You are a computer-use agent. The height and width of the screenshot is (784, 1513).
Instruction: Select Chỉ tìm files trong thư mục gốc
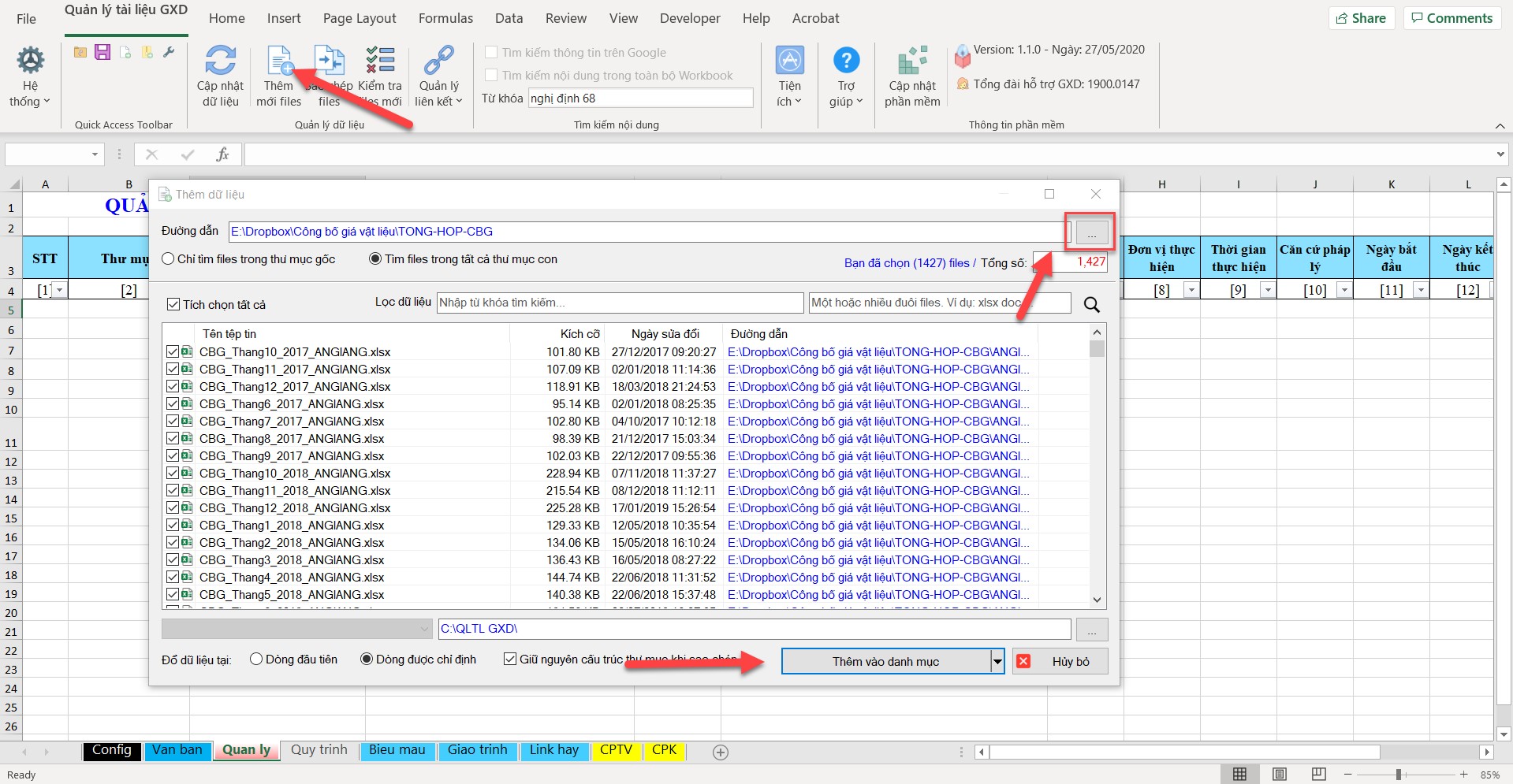[168, 259]
